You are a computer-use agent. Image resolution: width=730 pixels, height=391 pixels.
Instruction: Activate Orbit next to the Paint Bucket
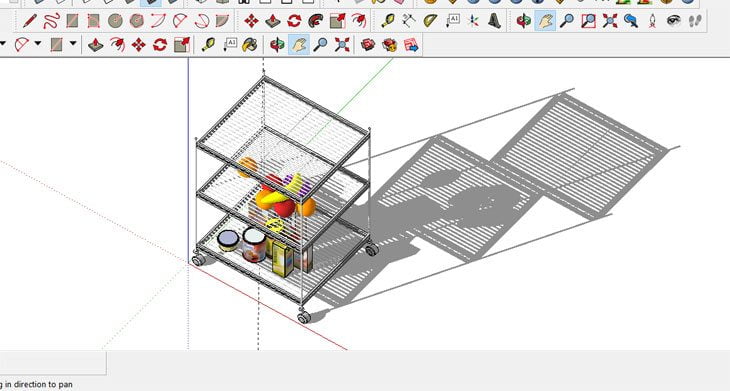pyautogui.click(x=277, y=45)
